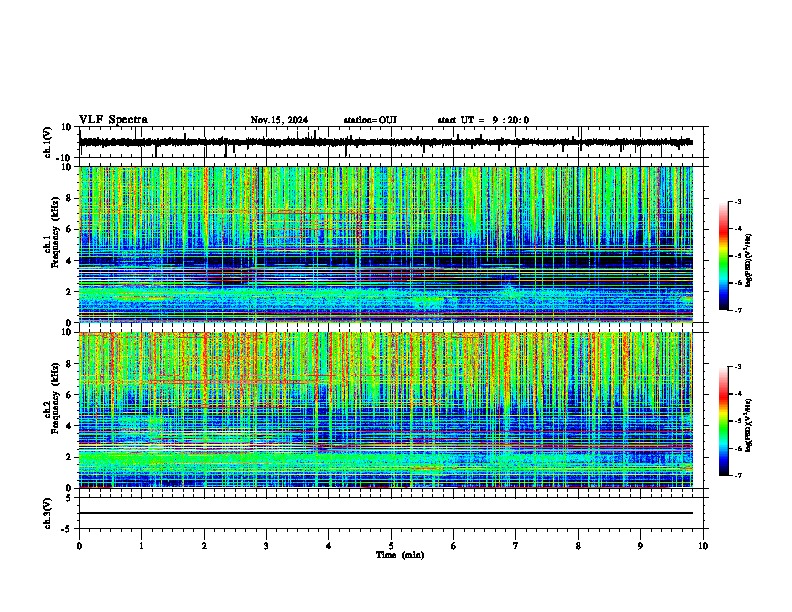Click the "VLF Spectra" plot title
Viewport: 792px width, 612px height.
pos(113,120)
